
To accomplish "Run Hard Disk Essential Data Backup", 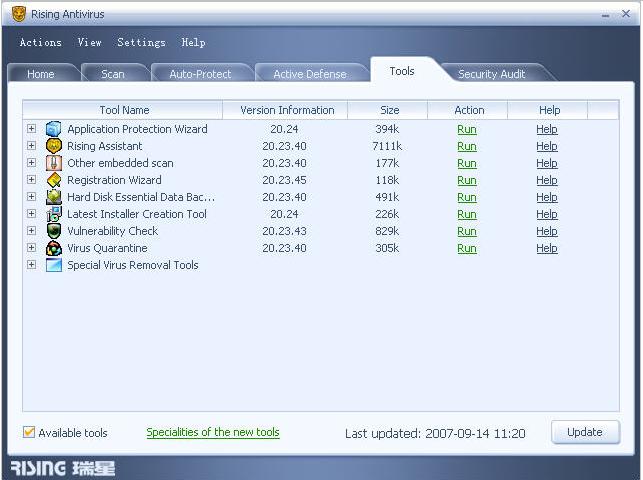I will click(467, 197).
